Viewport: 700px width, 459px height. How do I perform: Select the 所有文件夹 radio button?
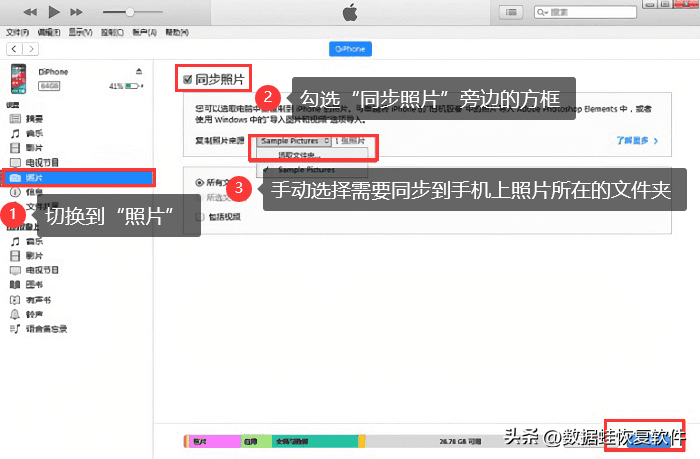[199, 183]
